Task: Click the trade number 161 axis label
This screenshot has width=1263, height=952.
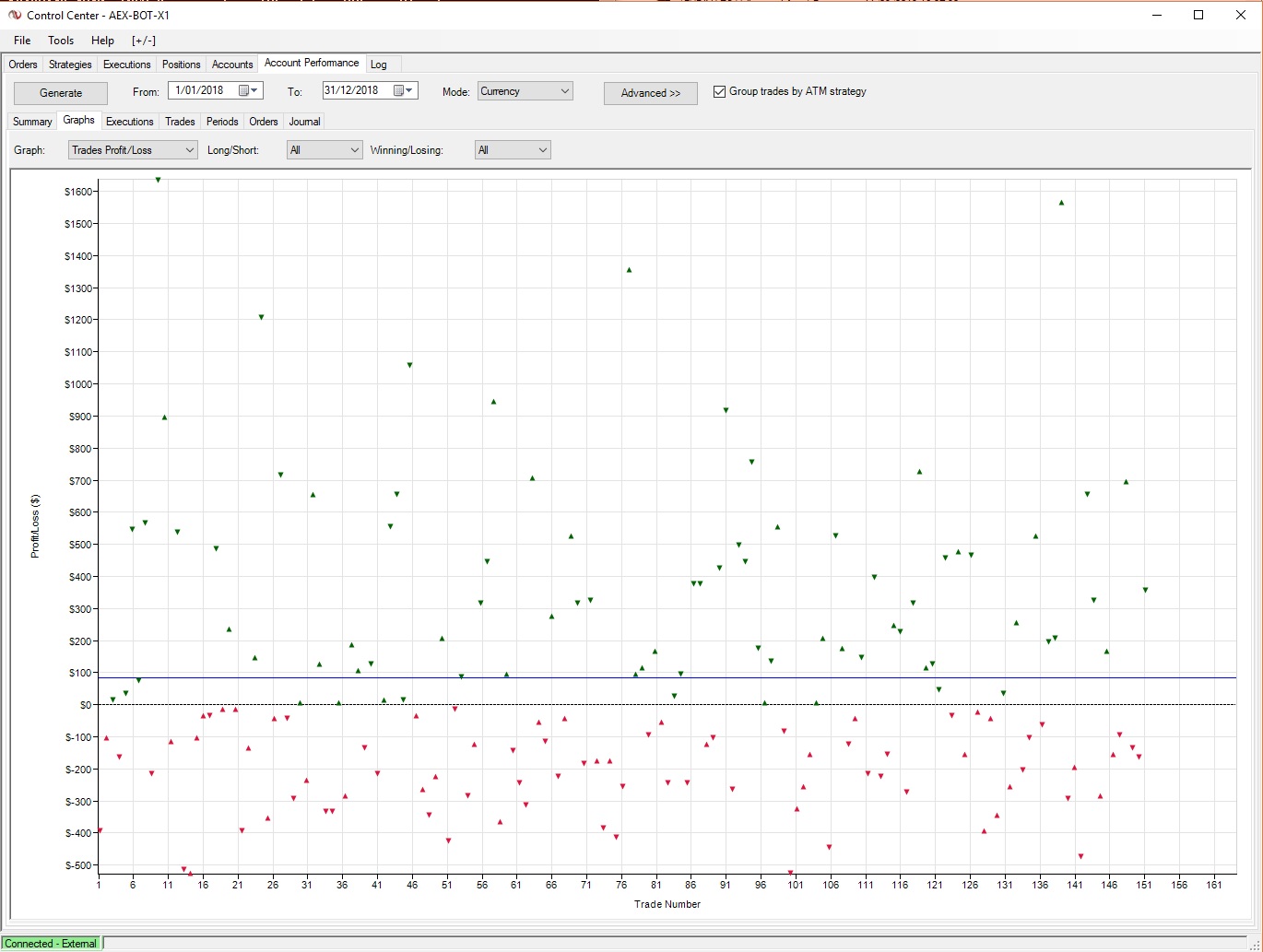Action: 1214,885
